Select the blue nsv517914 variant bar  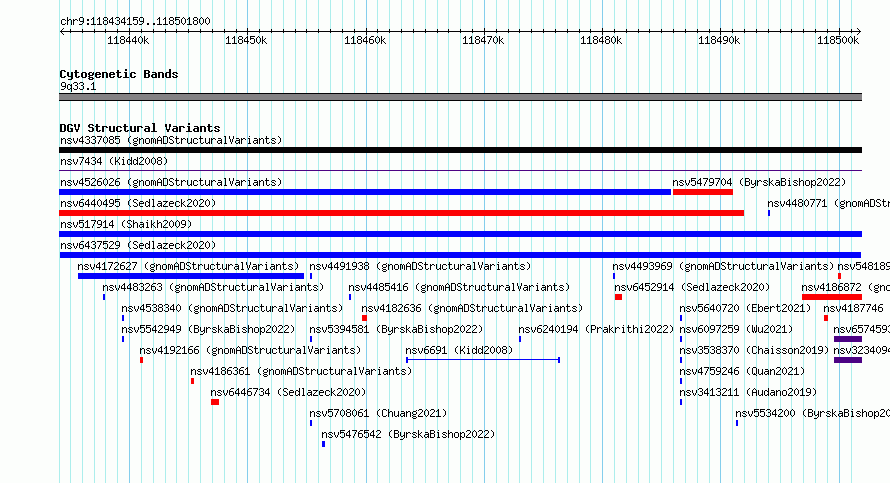tap(460, 234)
